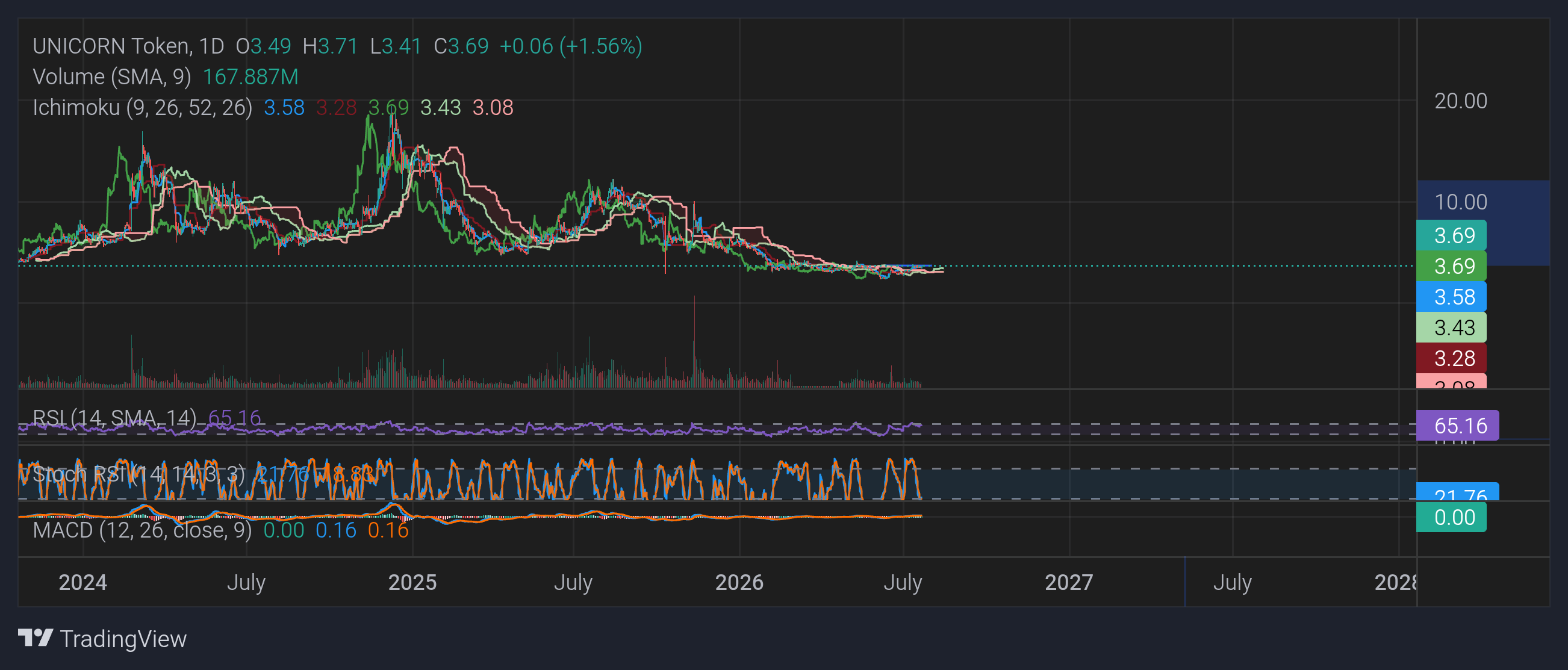Click the dark red 3.28 Ichimoku legend value
Viewport: 1568px width, 670px height.
[336, 108]
